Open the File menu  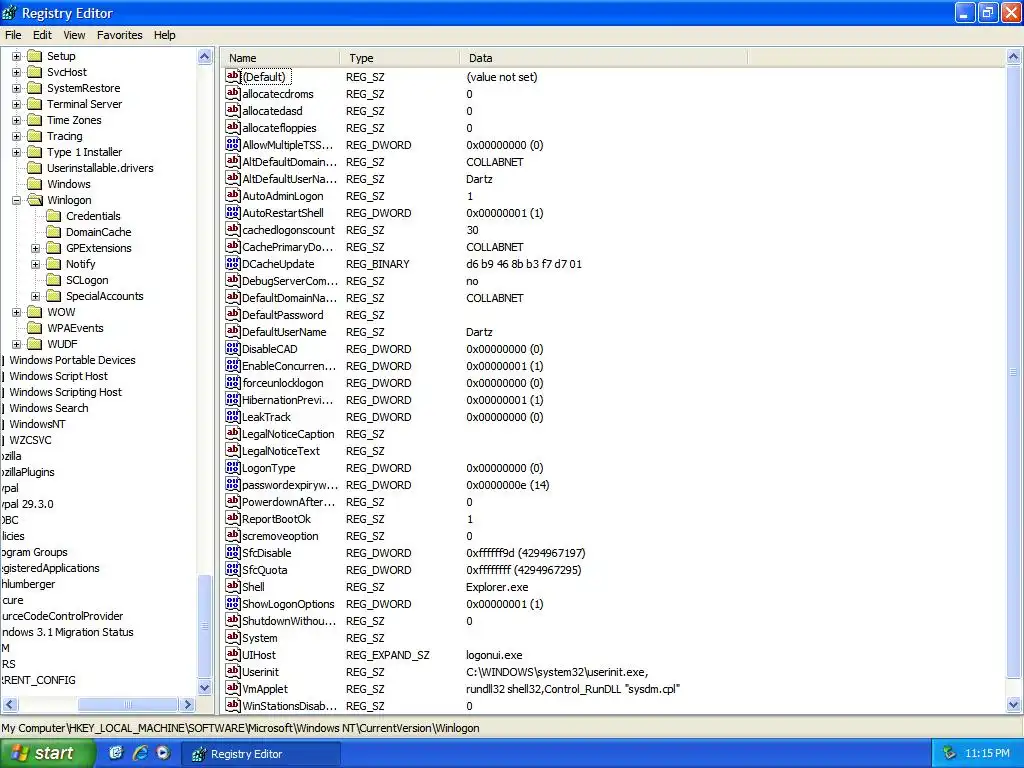(x=13, y=35)
